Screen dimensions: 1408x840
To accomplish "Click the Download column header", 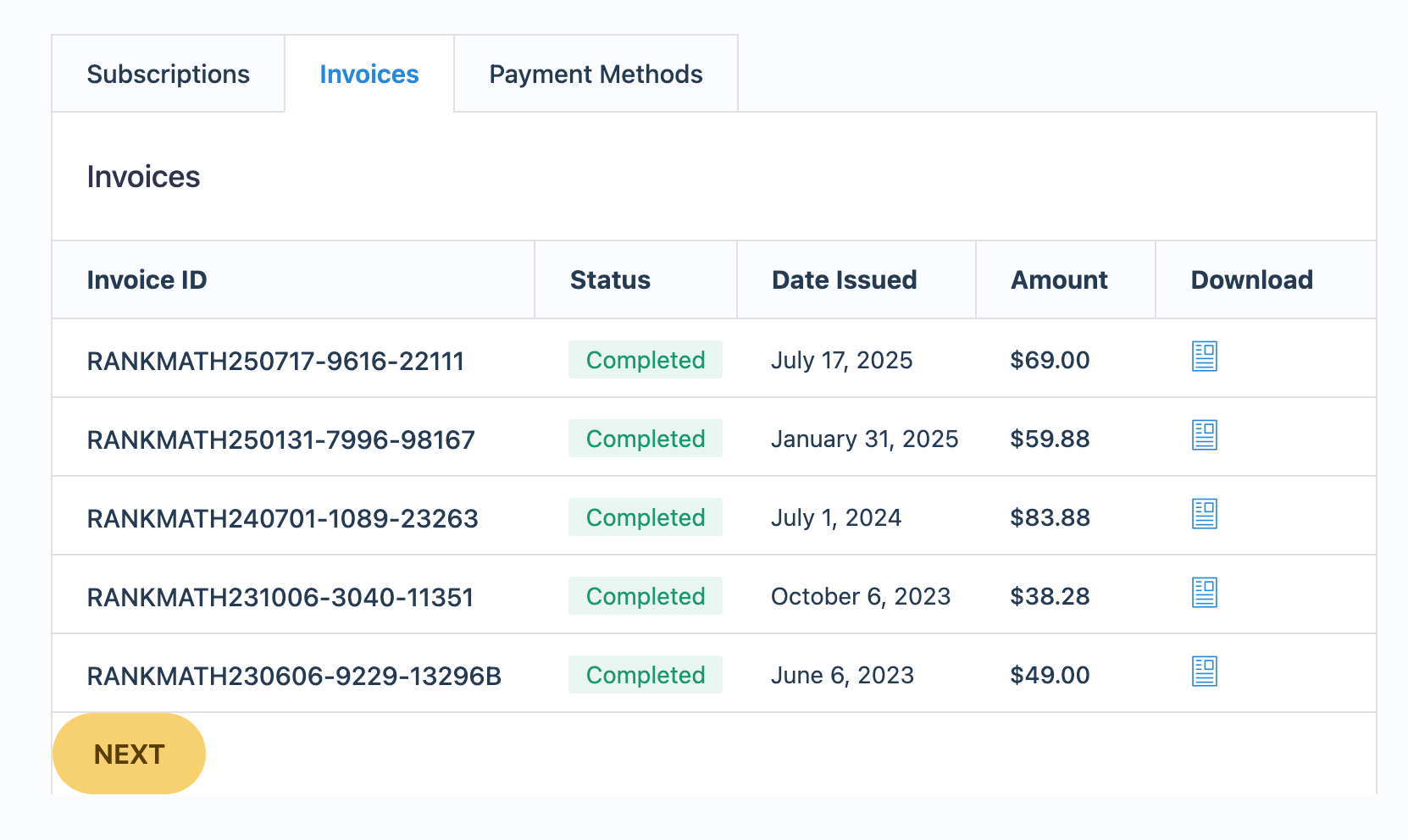I will tap(1251, 279).
